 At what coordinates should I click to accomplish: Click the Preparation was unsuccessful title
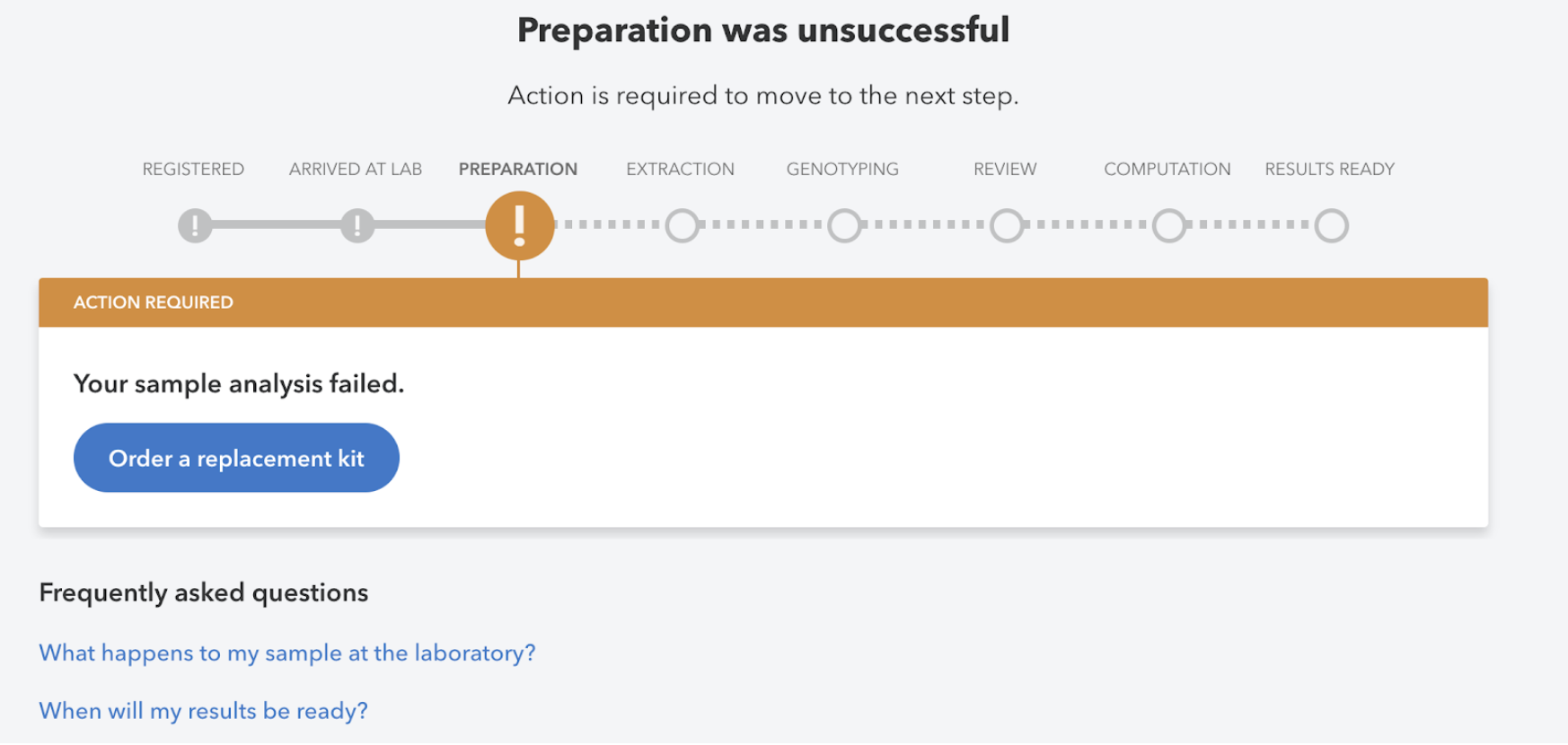(x=762, y=30)
